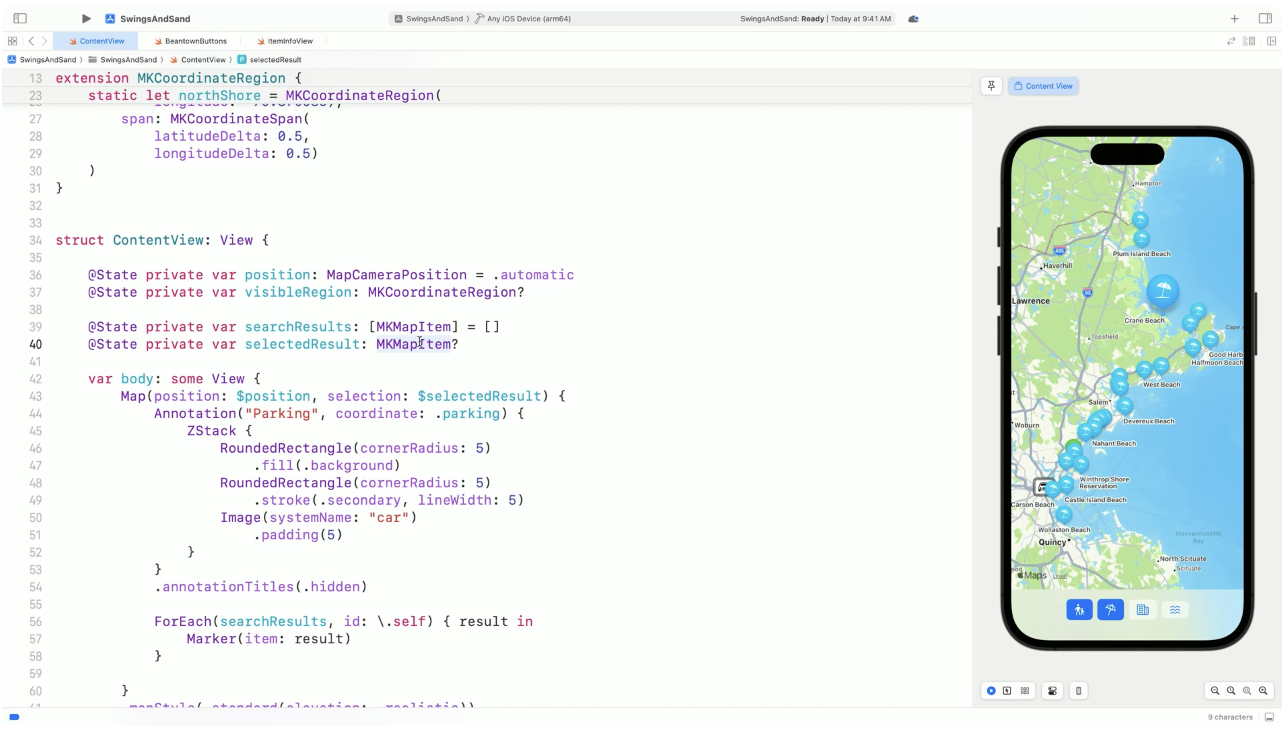Click the large beach umbrella marker on the map

[x=1161, y=292]
